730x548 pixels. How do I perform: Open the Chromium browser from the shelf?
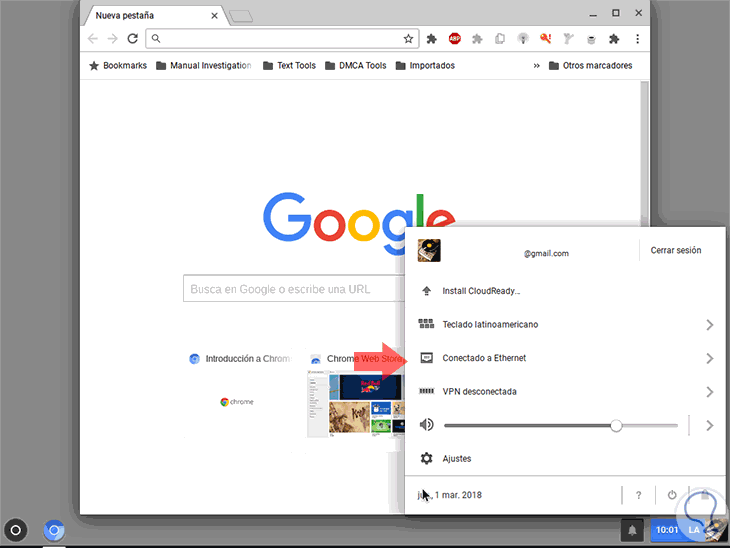[54, 530]
